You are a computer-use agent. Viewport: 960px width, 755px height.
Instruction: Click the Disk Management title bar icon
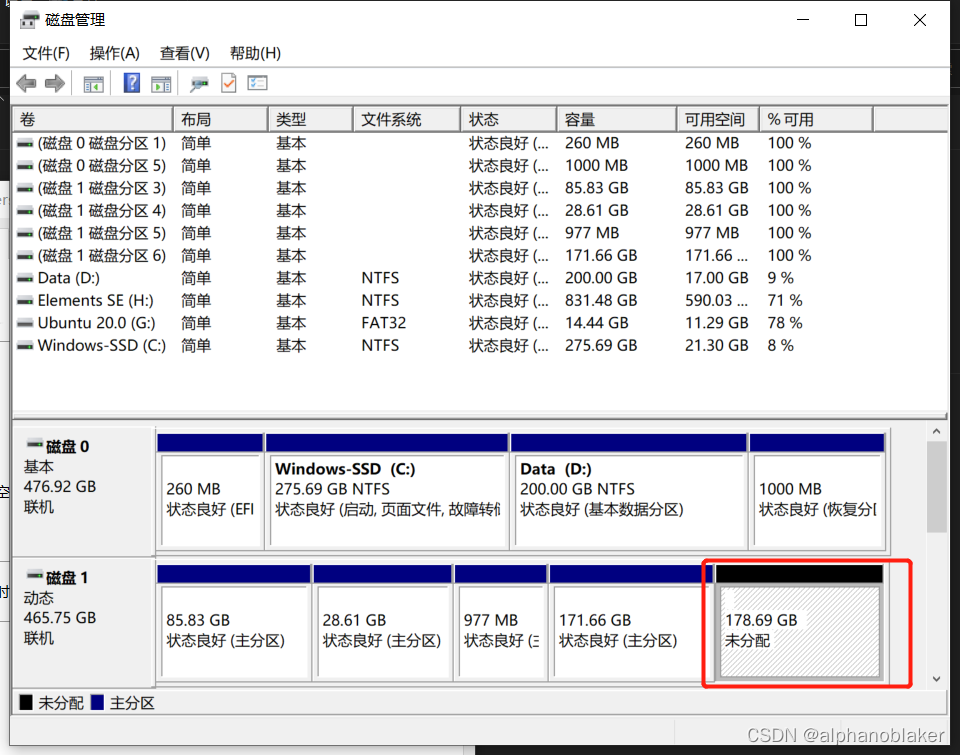[29, 20]
